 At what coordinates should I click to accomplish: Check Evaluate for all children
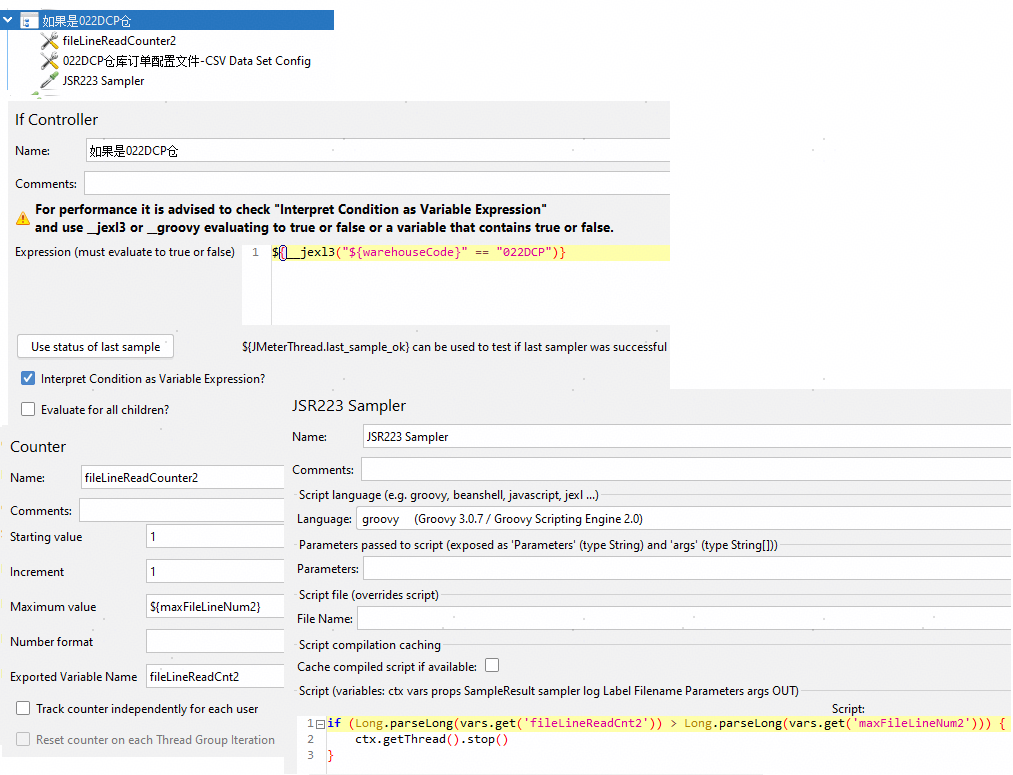coord(28,409)
